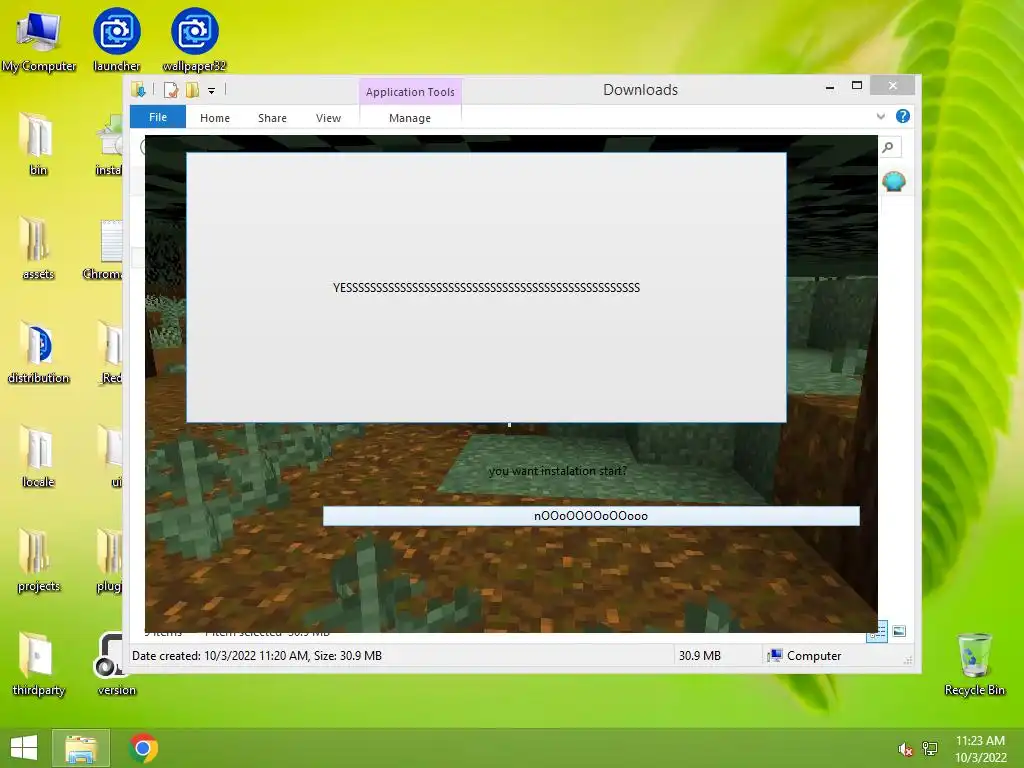Click the YESSSSSS button in the installer
This screenshot has width=1024, height=768.
pyautogui.click(x=486, y=287)
